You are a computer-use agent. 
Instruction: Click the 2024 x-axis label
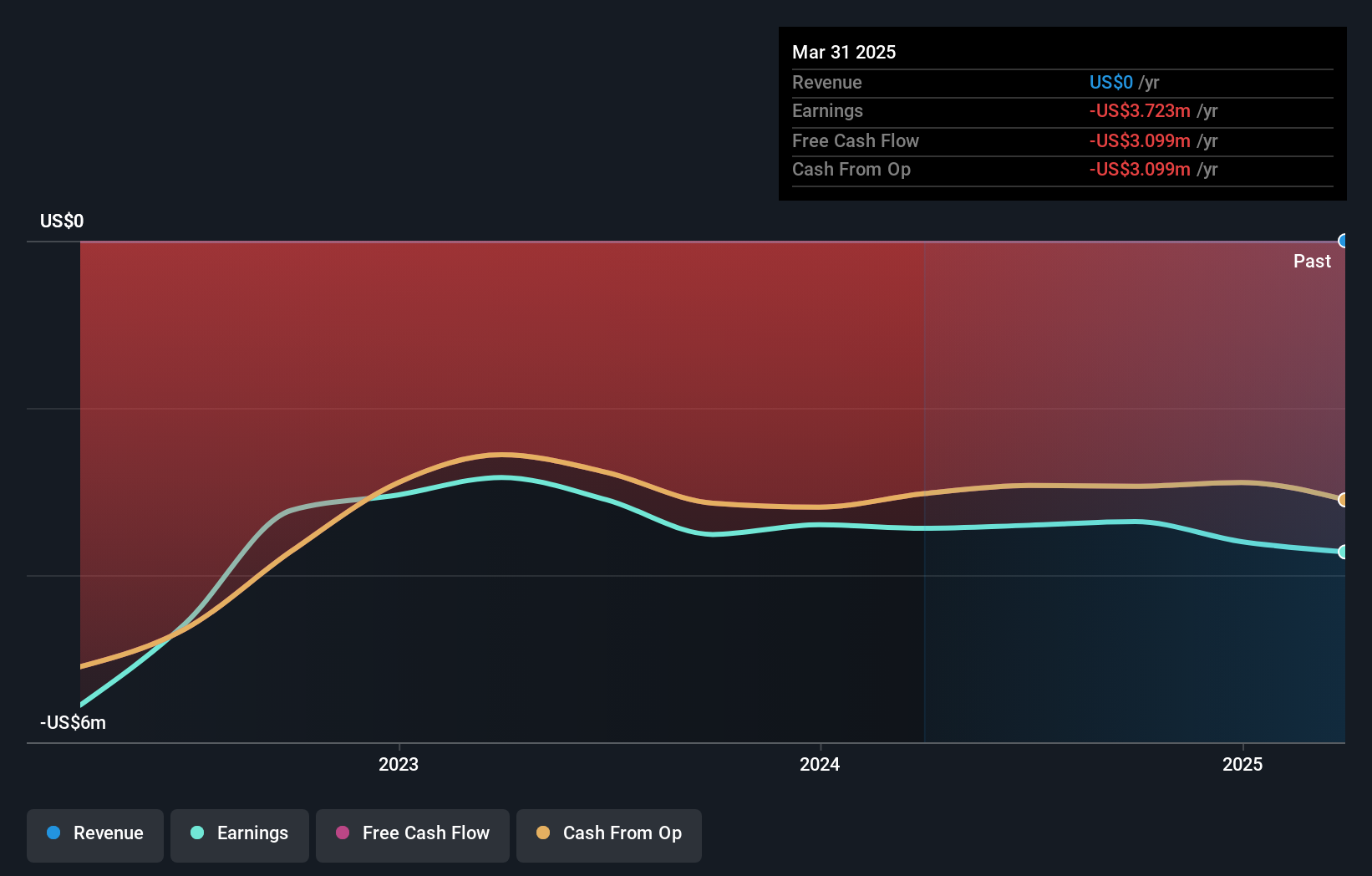click(x=820, y=764)
